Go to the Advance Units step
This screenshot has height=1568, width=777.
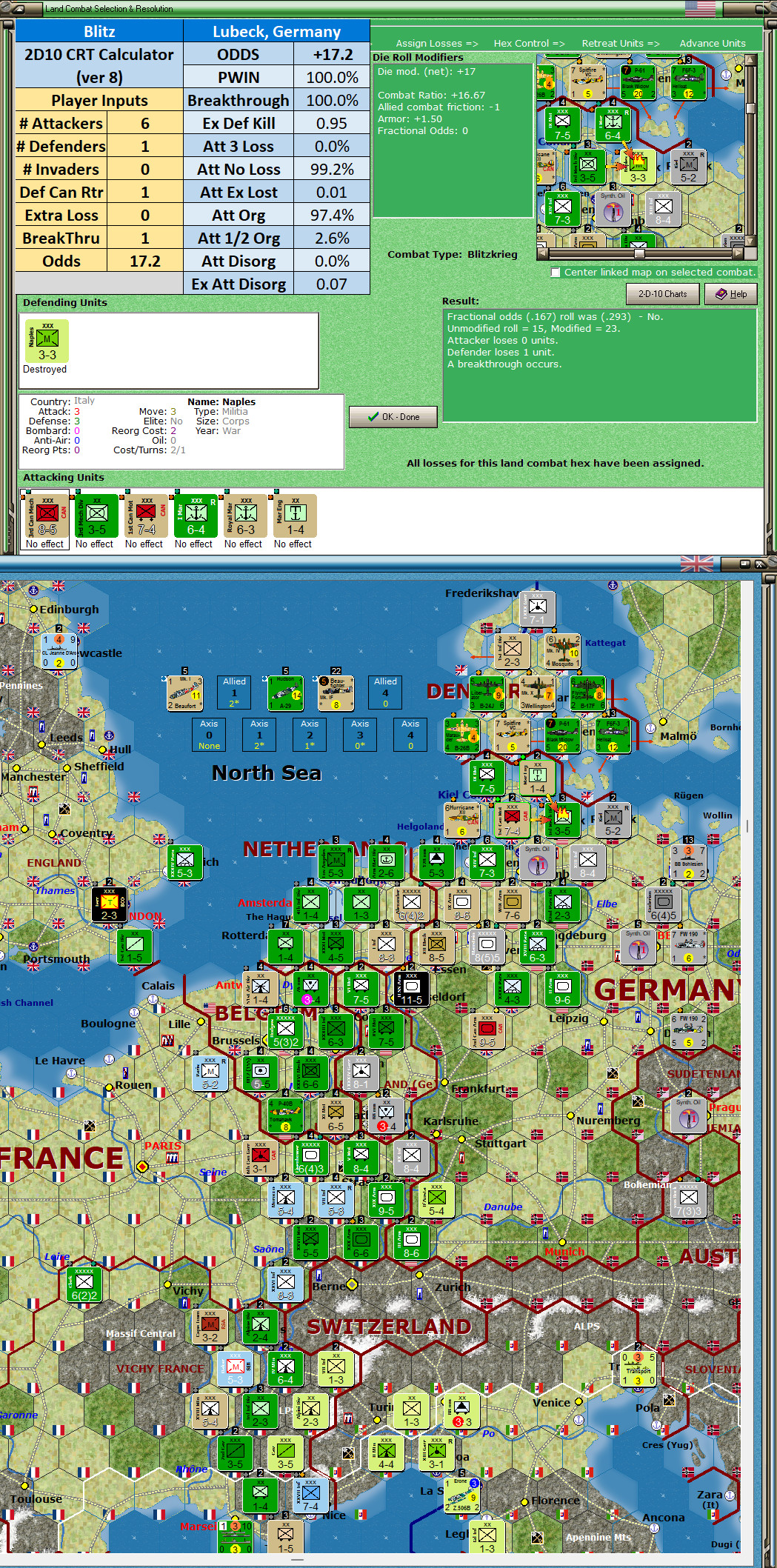(713, 44)
